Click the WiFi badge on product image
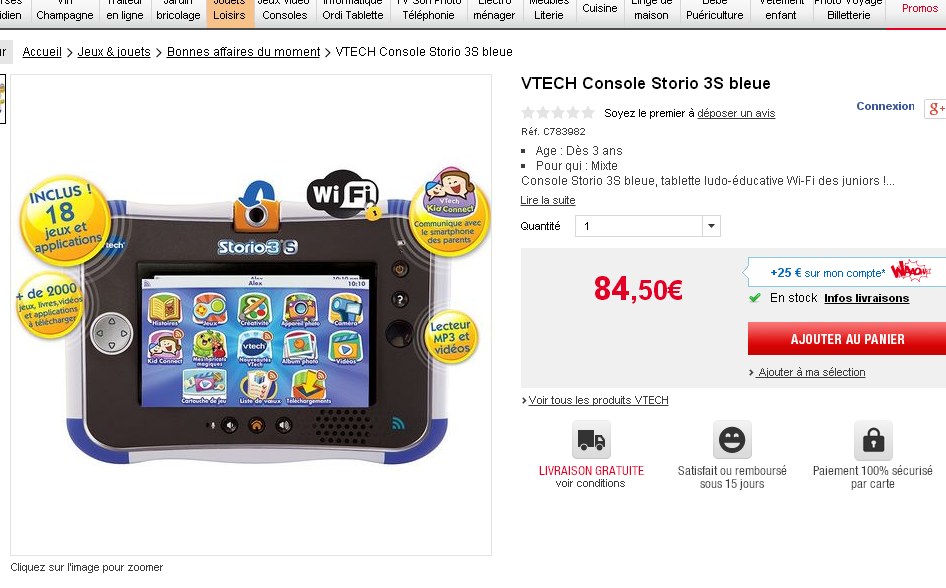946x588 pixels. click(343, 193)
